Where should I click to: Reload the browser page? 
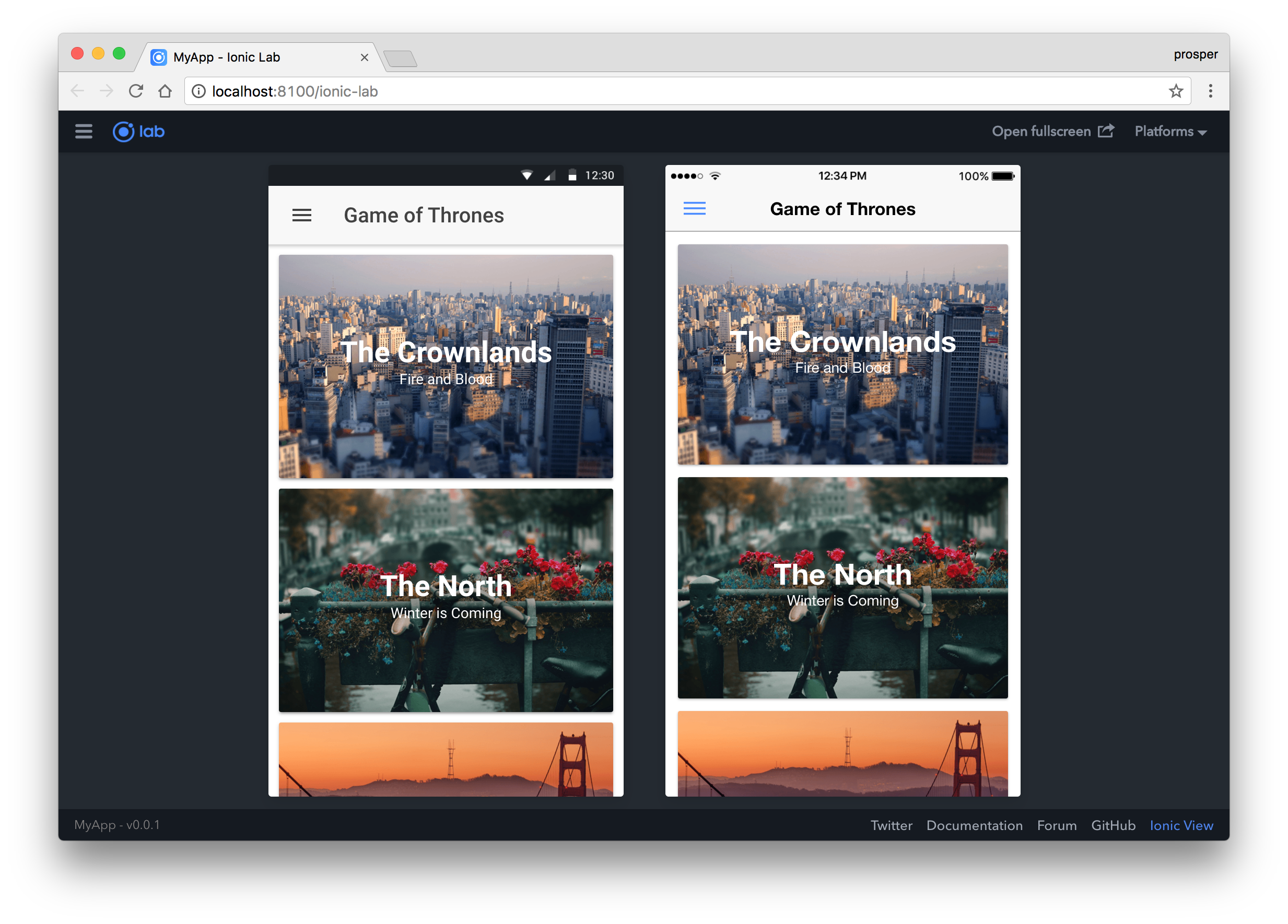tap(136, 91)
